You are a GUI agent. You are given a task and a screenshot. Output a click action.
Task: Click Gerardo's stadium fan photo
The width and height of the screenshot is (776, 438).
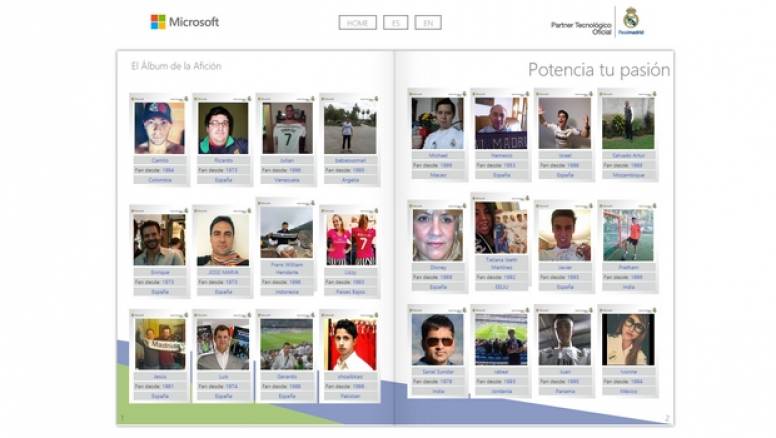[x=286, y=344]
